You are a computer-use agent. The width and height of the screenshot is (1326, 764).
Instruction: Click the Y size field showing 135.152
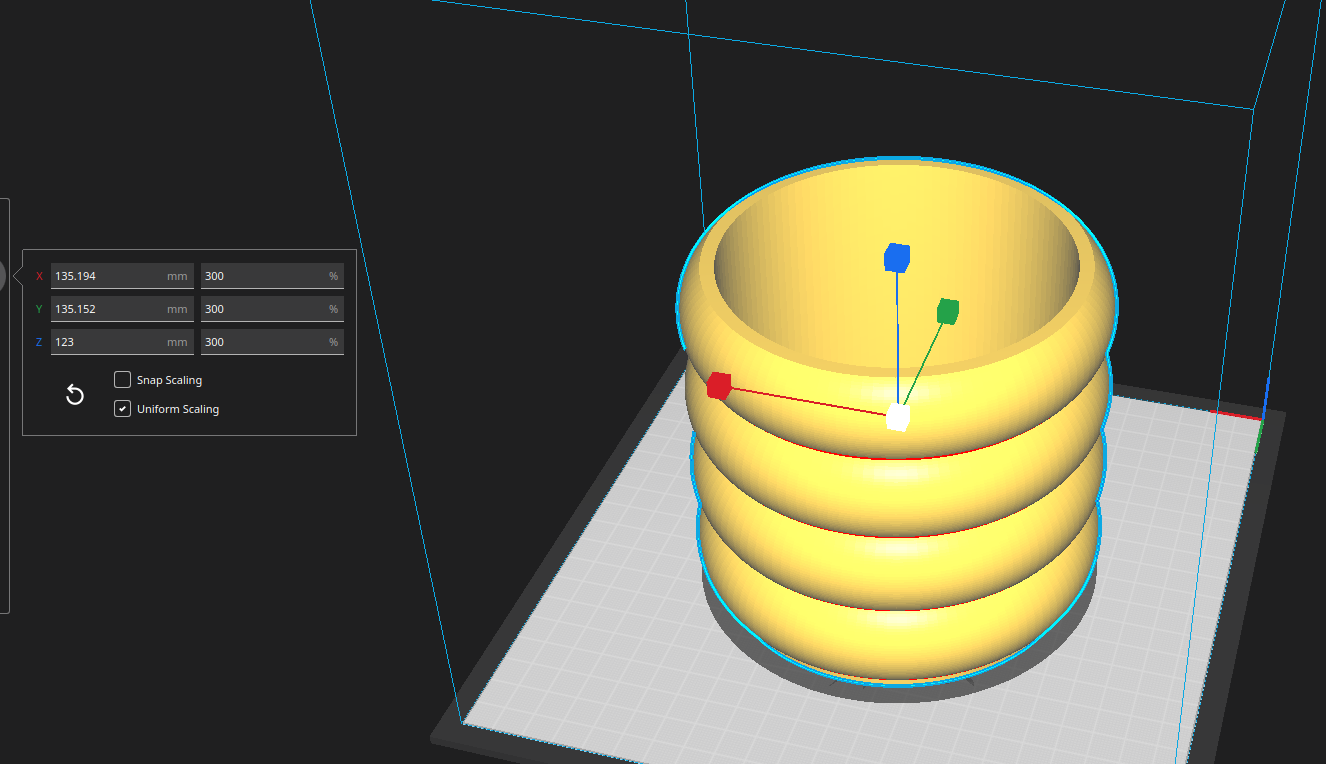coord(122,309)
